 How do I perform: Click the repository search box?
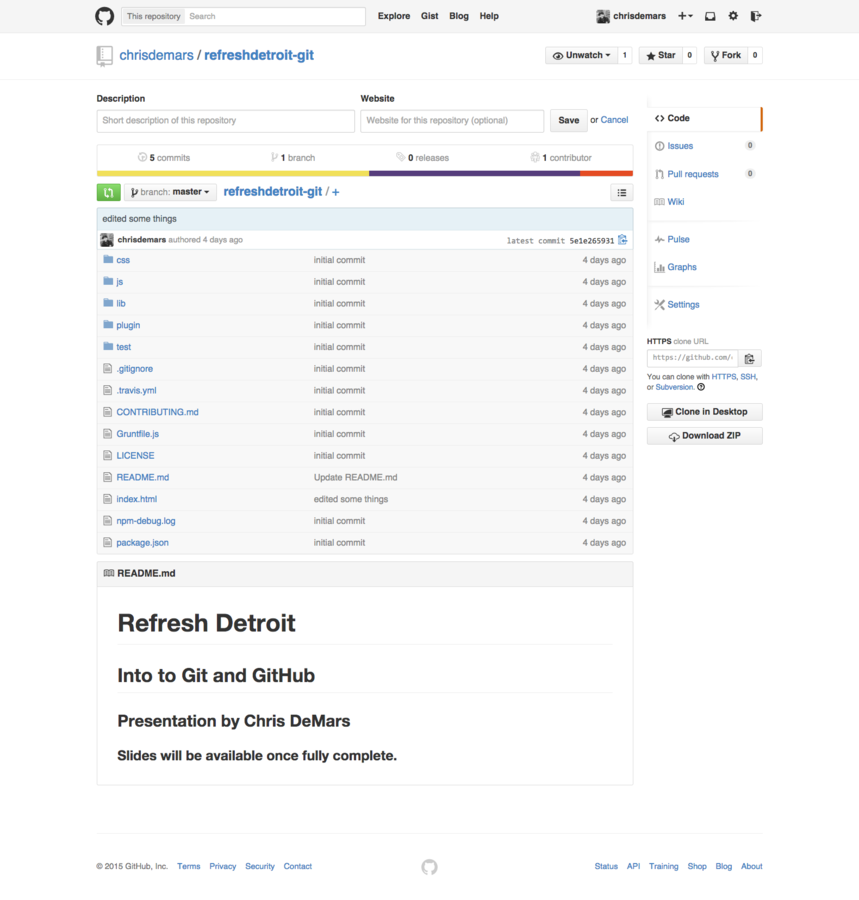coord(275,16)
